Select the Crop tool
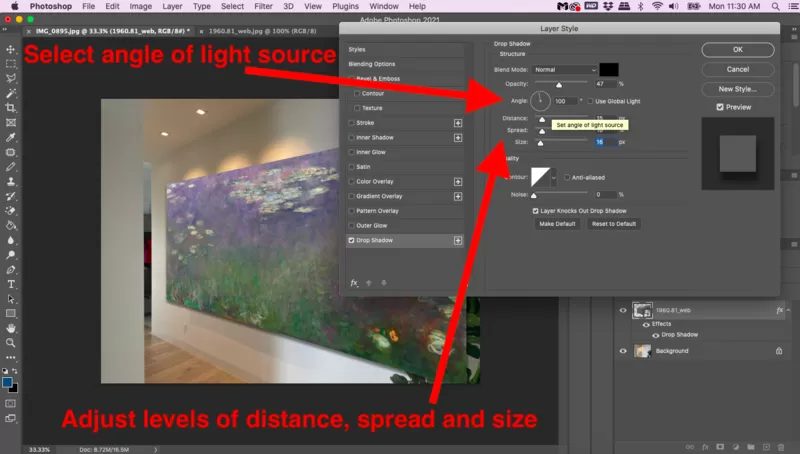The image size is (800, 454). click(x=11, y=108)
